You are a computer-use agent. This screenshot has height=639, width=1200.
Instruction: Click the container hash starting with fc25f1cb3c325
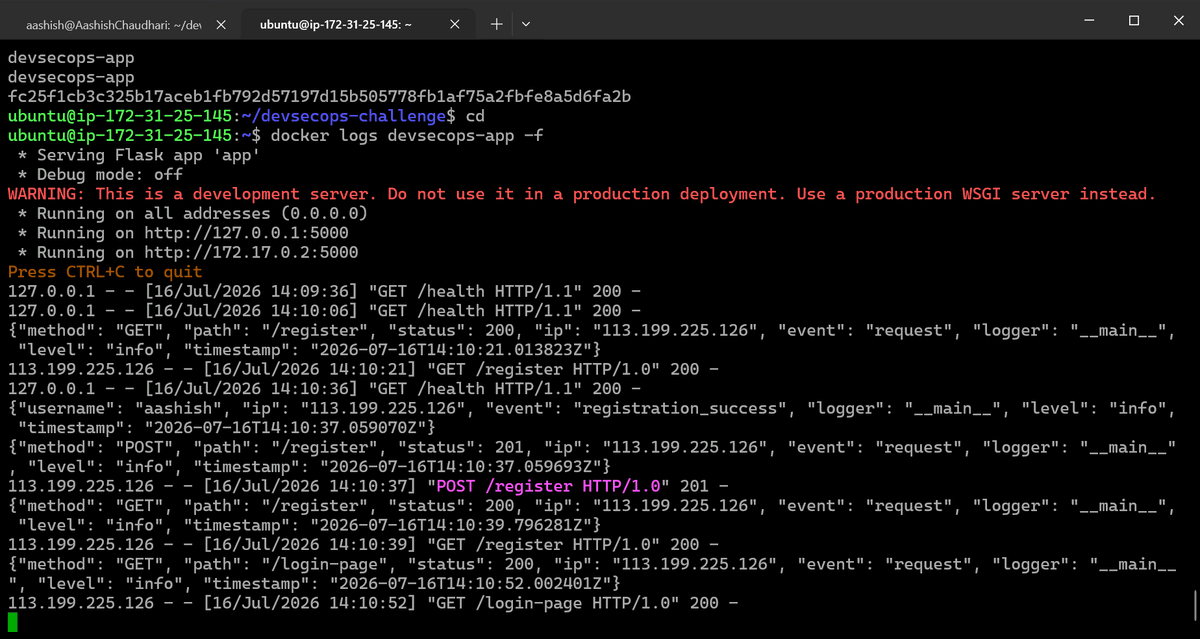tap(320, 97)
